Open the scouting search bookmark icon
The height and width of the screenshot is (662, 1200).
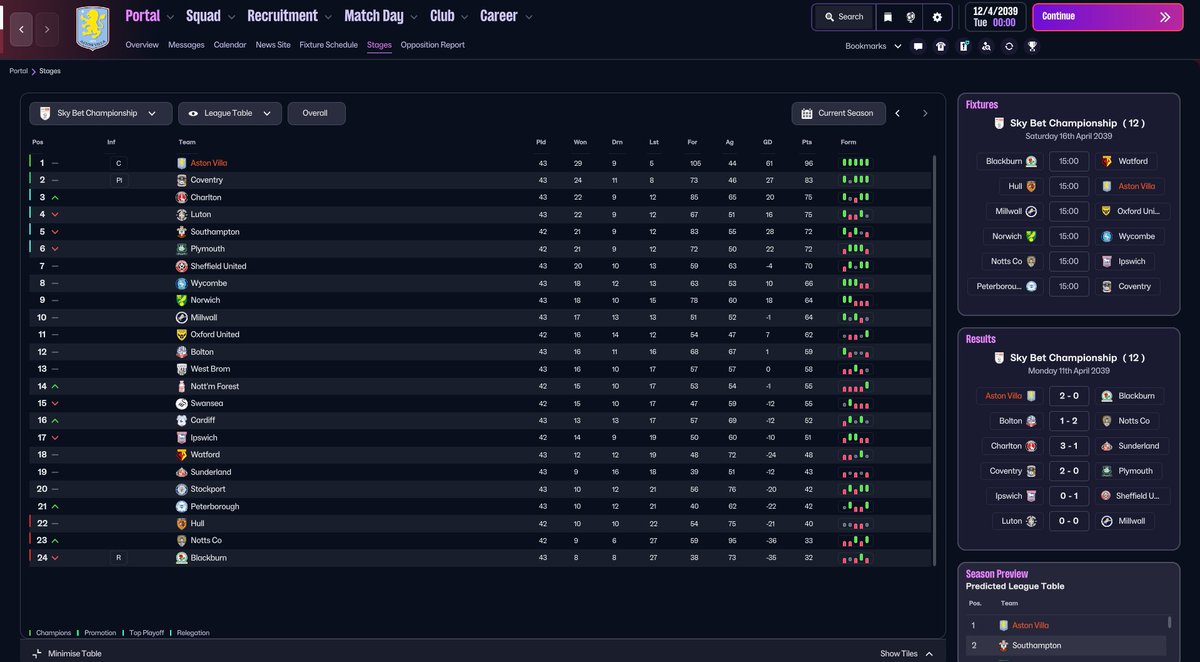986,46
